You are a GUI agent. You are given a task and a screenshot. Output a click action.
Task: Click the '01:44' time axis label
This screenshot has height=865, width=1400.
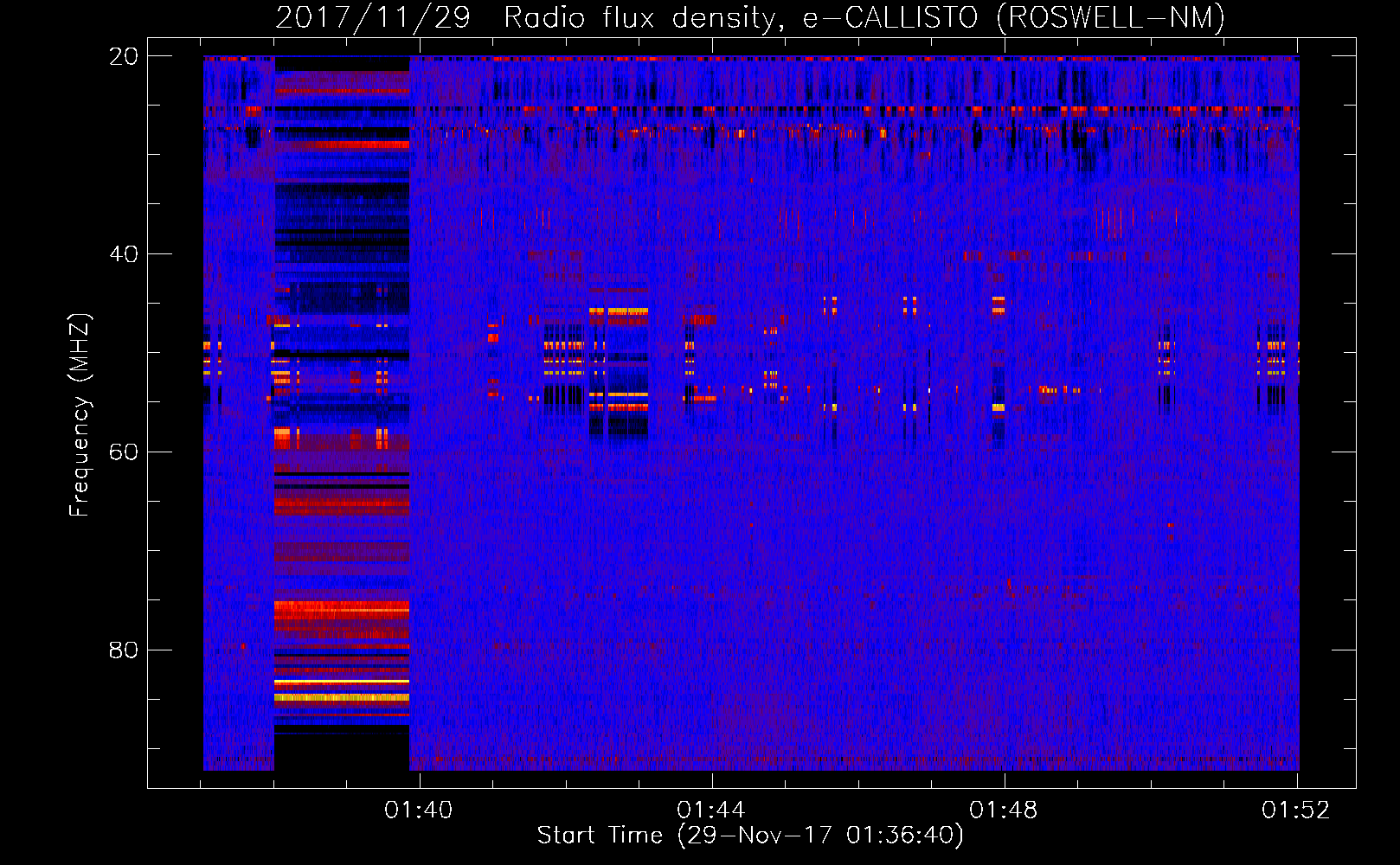(x=711, y=811)
